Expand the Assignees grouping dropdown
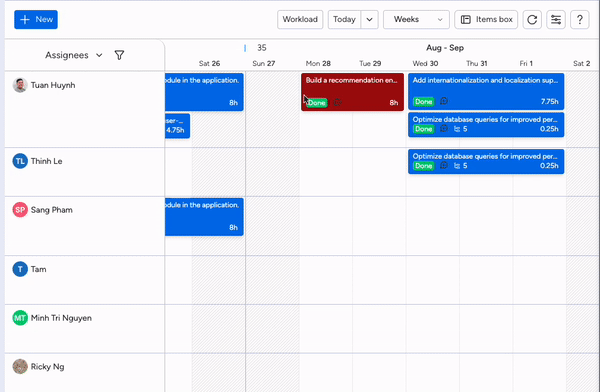 point(74,55)
